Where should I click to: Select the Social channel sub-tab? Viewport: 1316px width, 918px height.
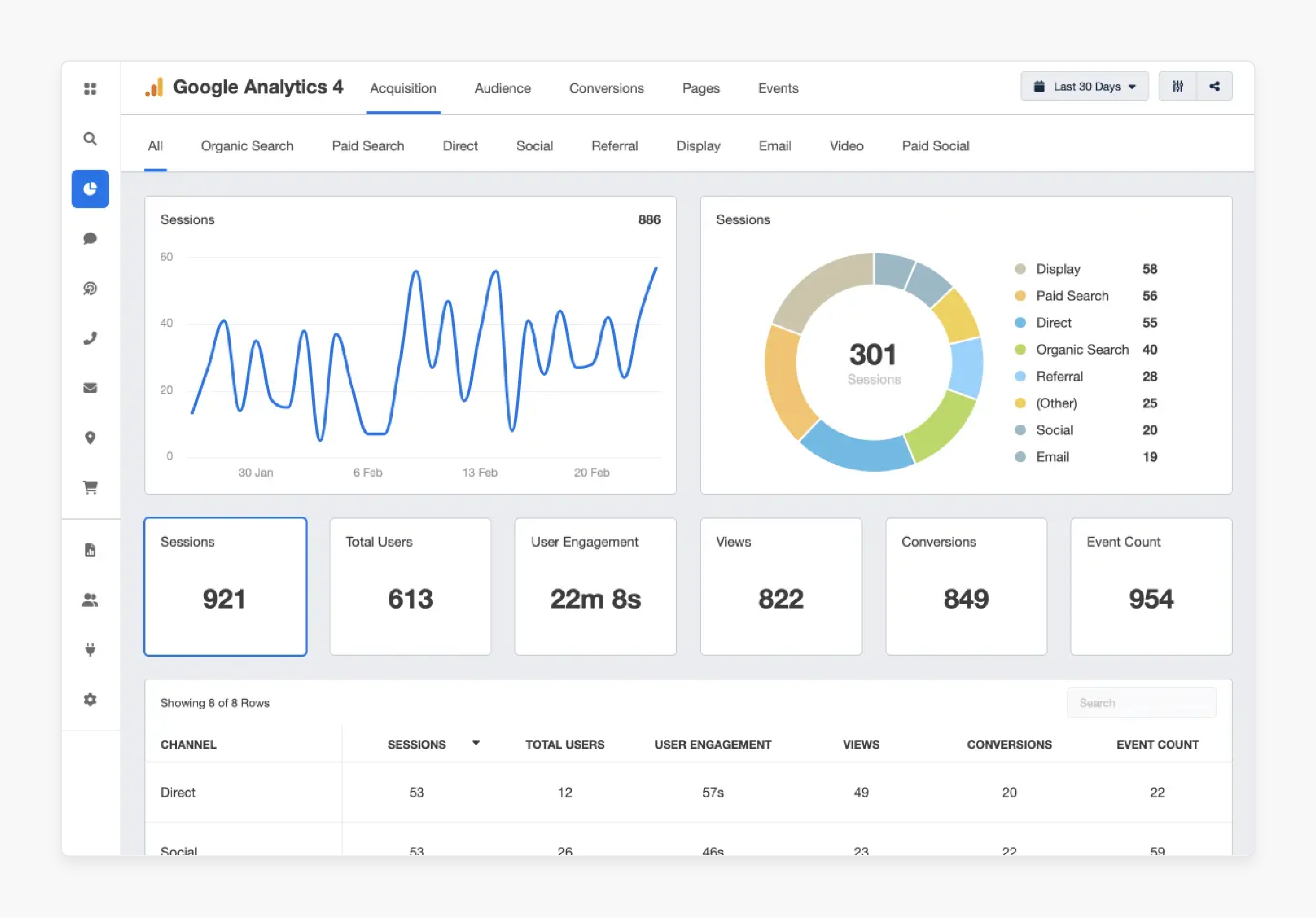(x=535, y=145)
